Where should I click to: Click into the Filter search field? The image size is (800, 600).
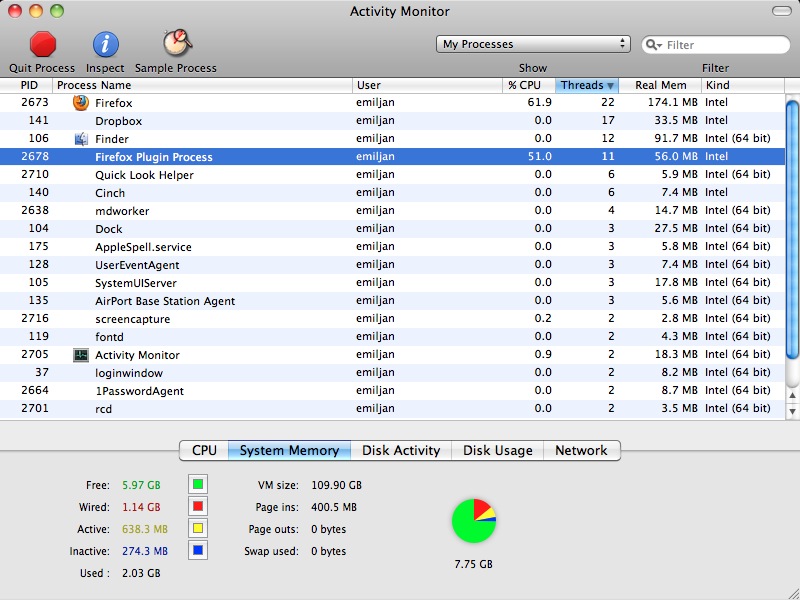[x=716, y=45]
